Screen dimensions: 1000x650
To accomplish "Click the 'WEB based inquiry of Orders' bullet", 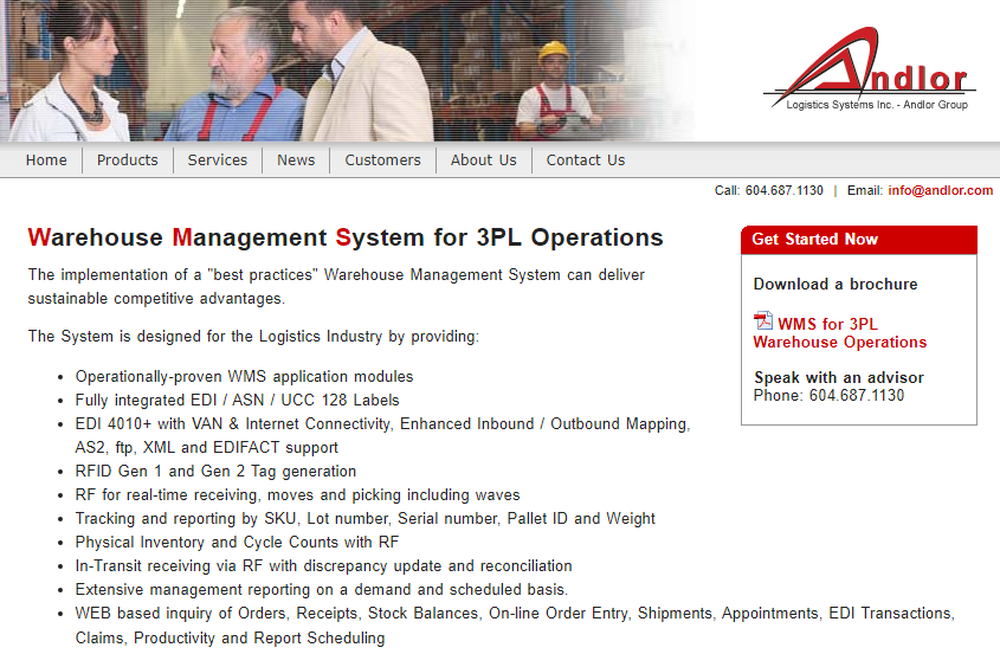I will (x=515, y=625).
